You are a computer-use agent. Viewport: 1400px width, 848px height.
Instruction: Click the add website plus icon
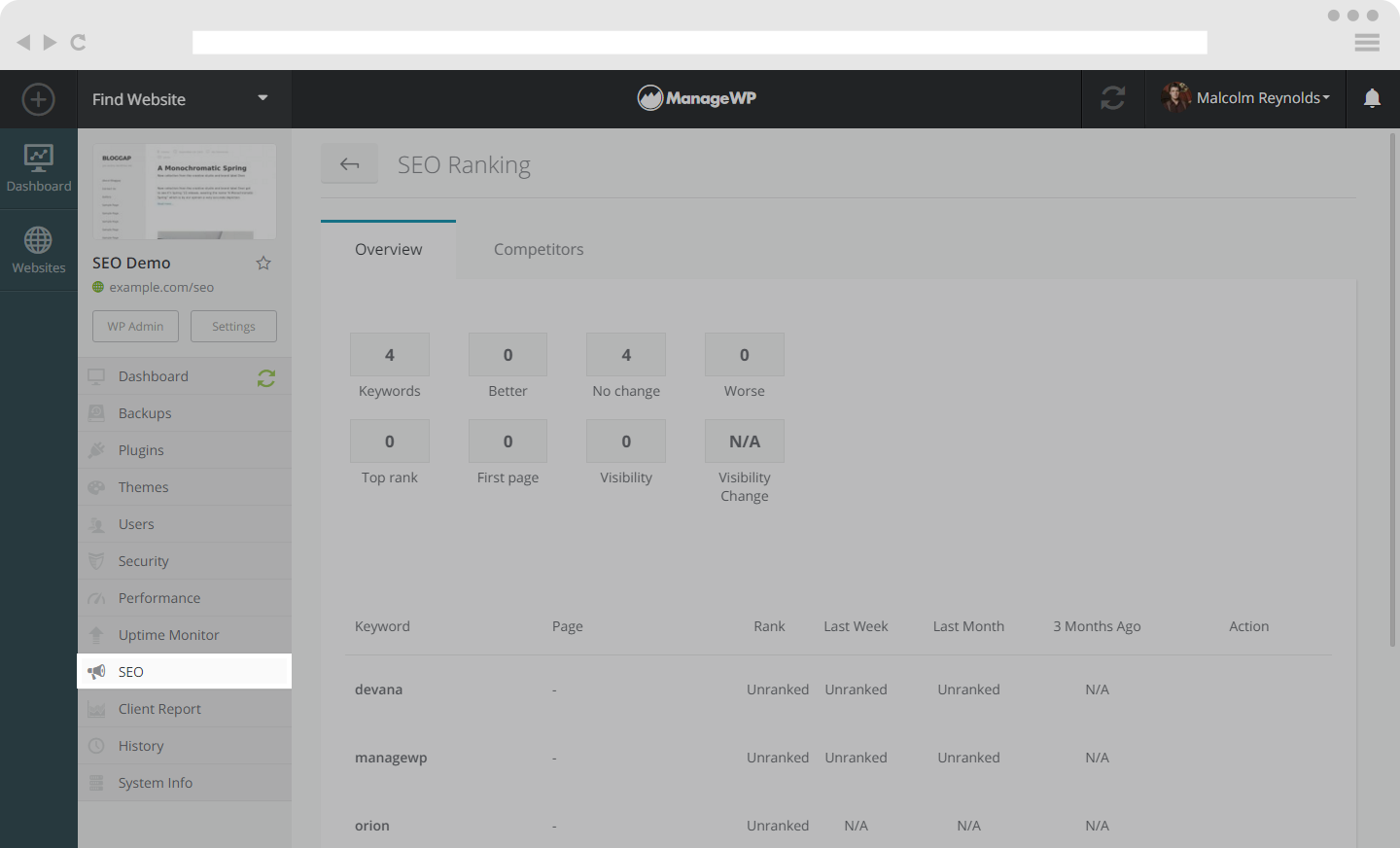point(38,99)
